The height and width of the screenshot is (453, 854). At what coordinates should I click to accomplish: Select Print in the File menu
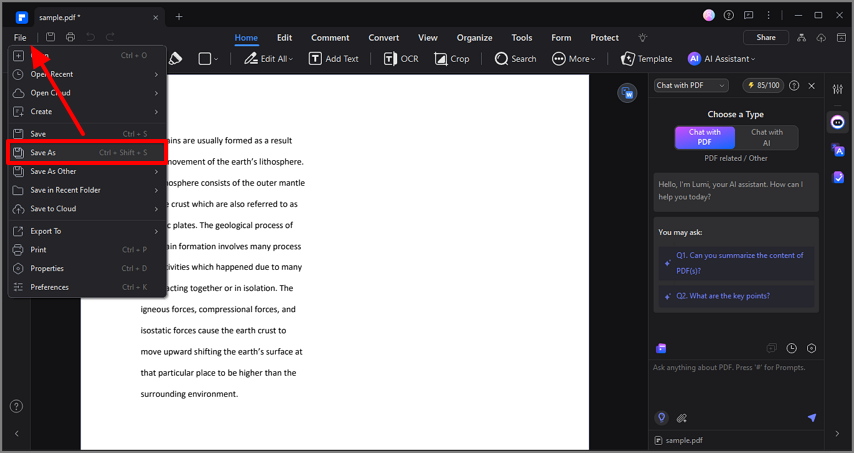[x=87, y=249]
